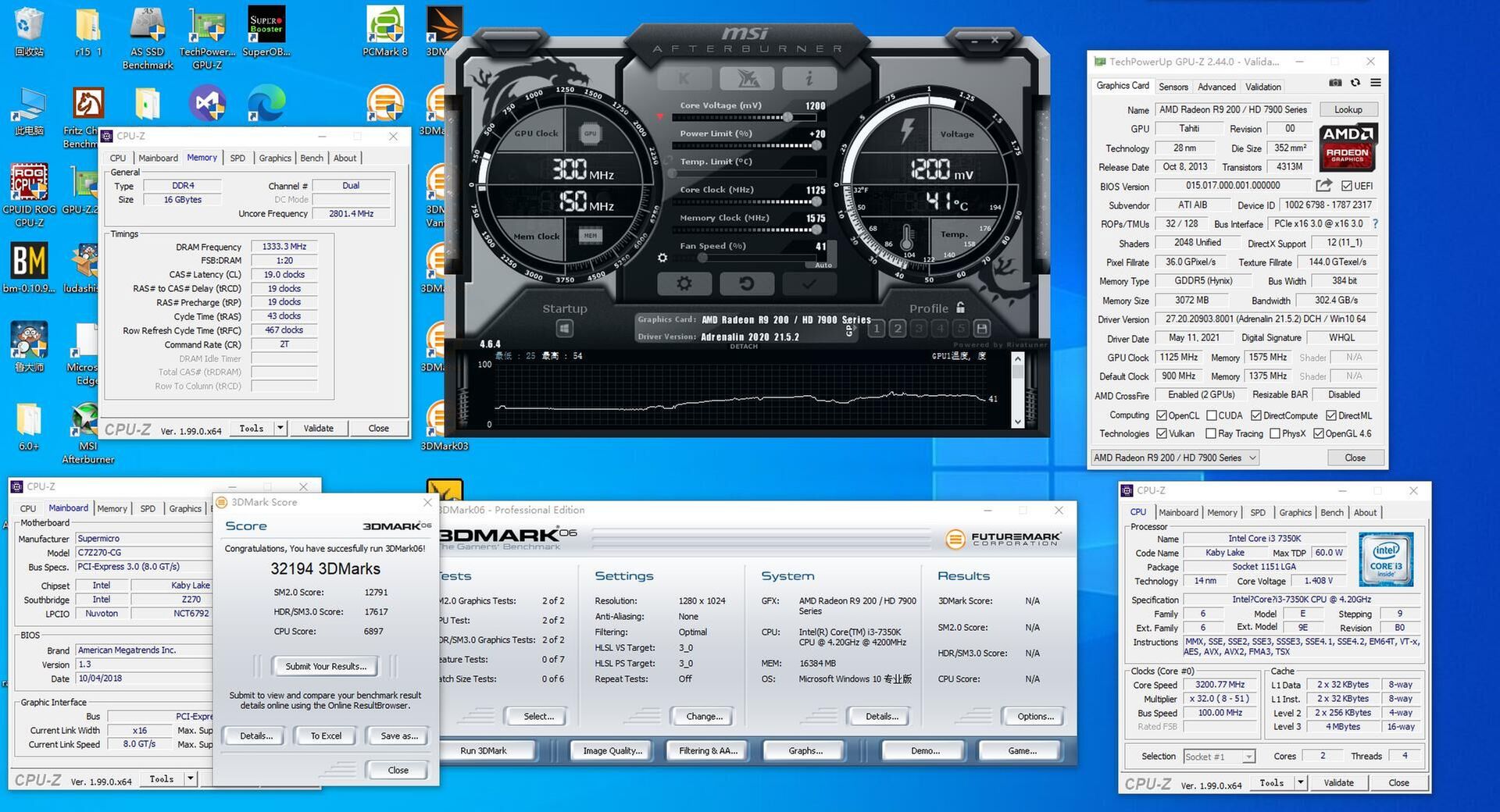This screenshot has height=812, width=1500.
Task: Open PCMark 8 desktop icon
Action: point(385,31)
